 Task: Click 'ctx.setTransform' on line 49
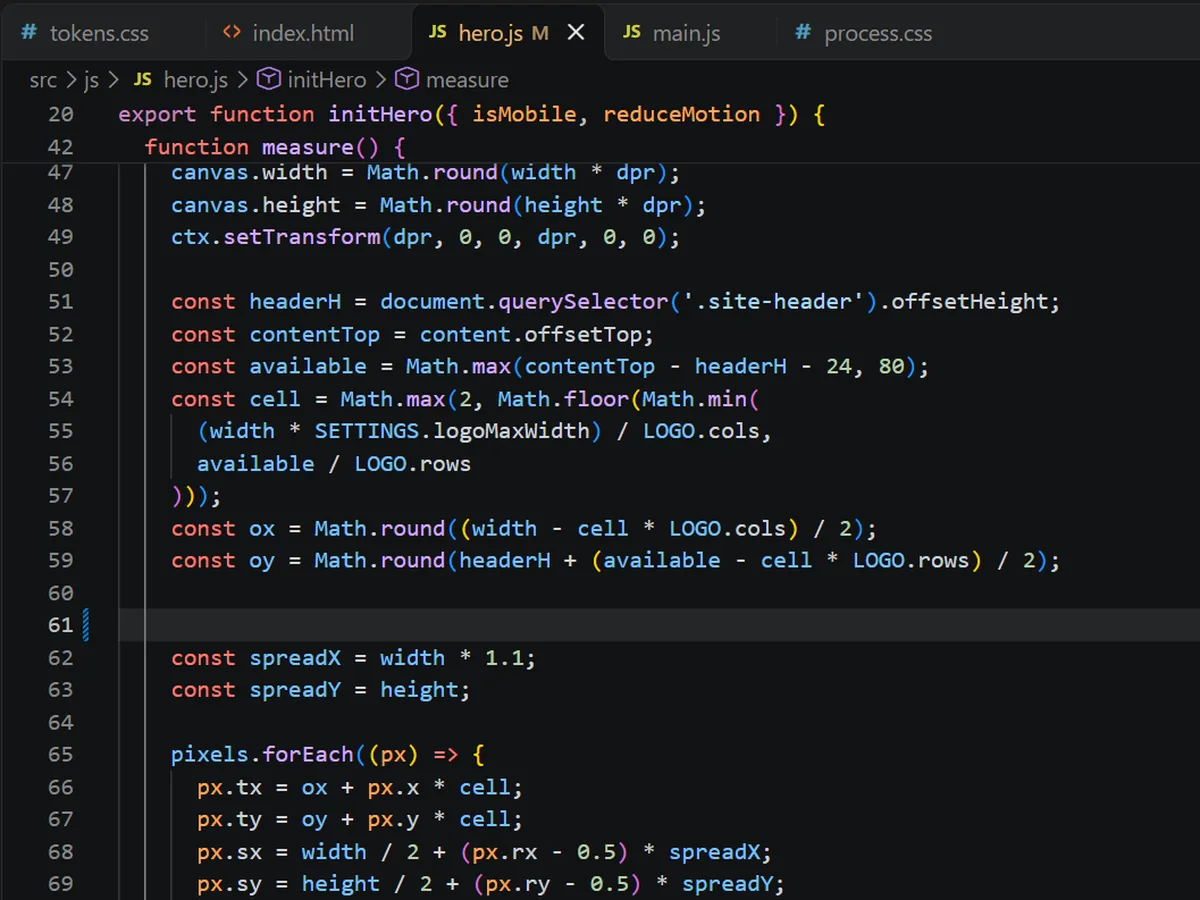(275, 237)
